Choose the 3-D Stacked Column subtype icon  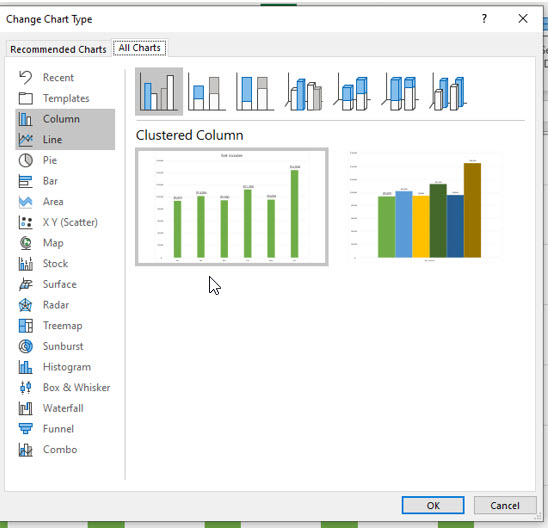pyautogui.click(x=352, y=92)
